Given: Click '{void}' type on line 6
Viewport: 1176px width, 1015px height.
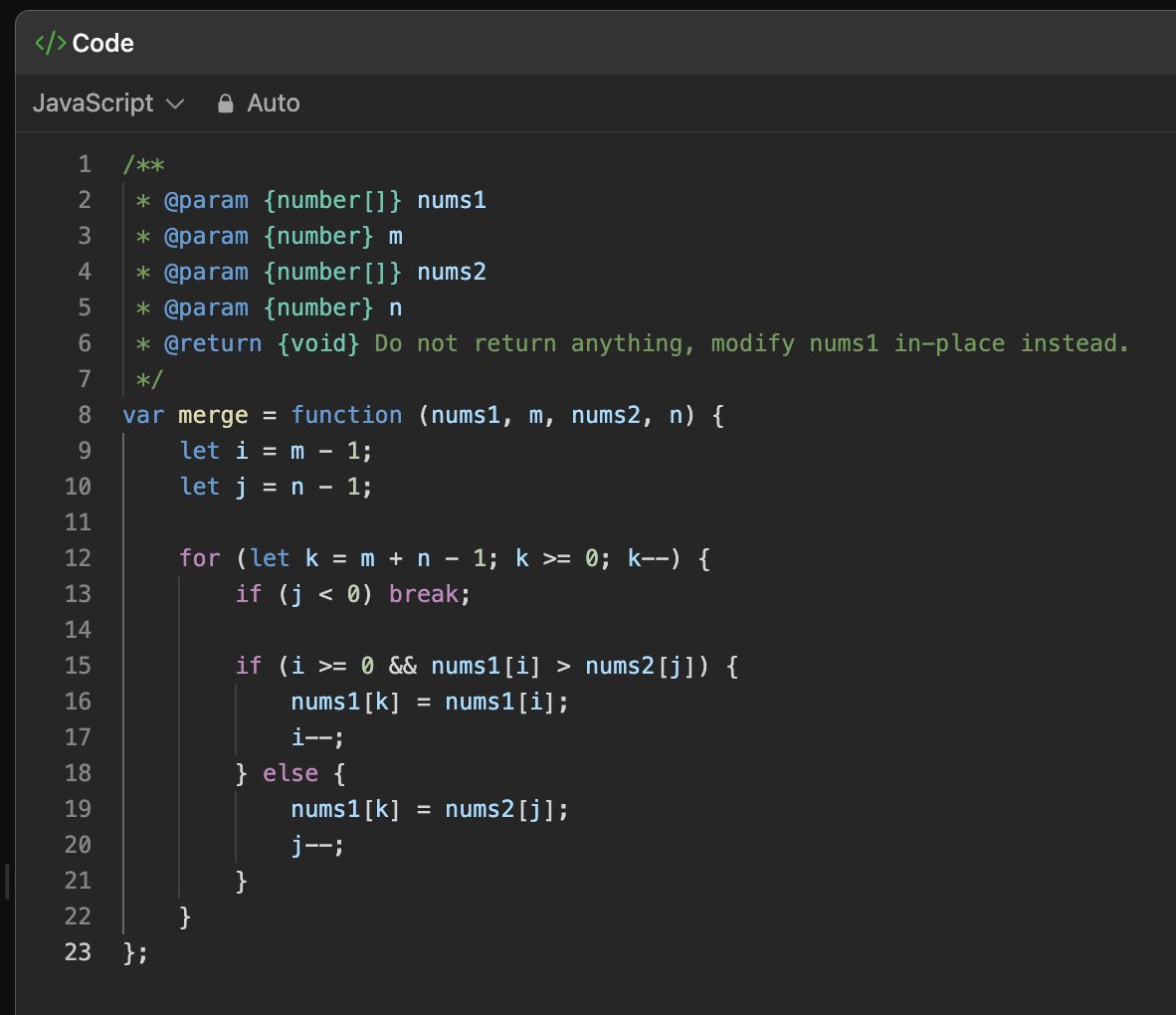Looking at the screenshot, I should pyautogui.click(x=318, y=343).
